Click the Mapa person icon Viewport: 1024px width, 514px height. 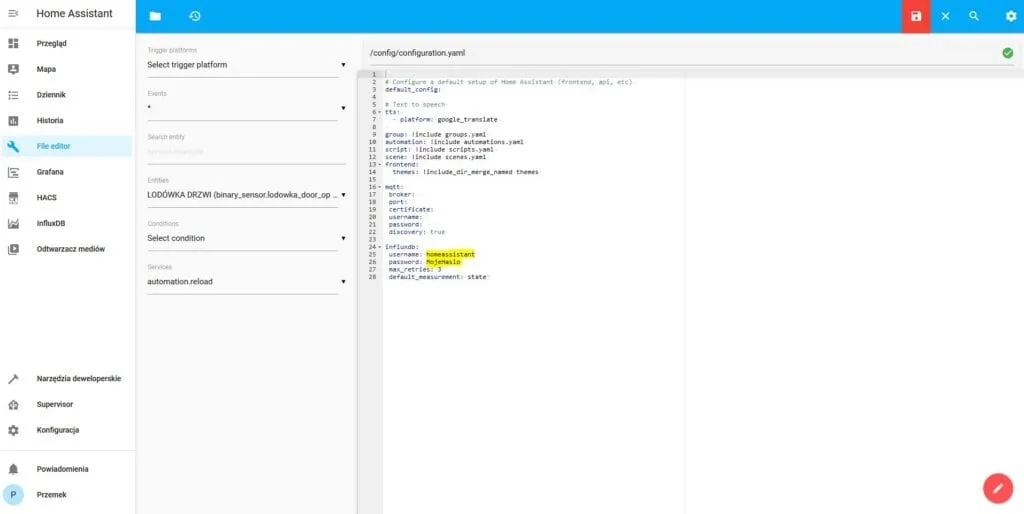pos(13,69)
